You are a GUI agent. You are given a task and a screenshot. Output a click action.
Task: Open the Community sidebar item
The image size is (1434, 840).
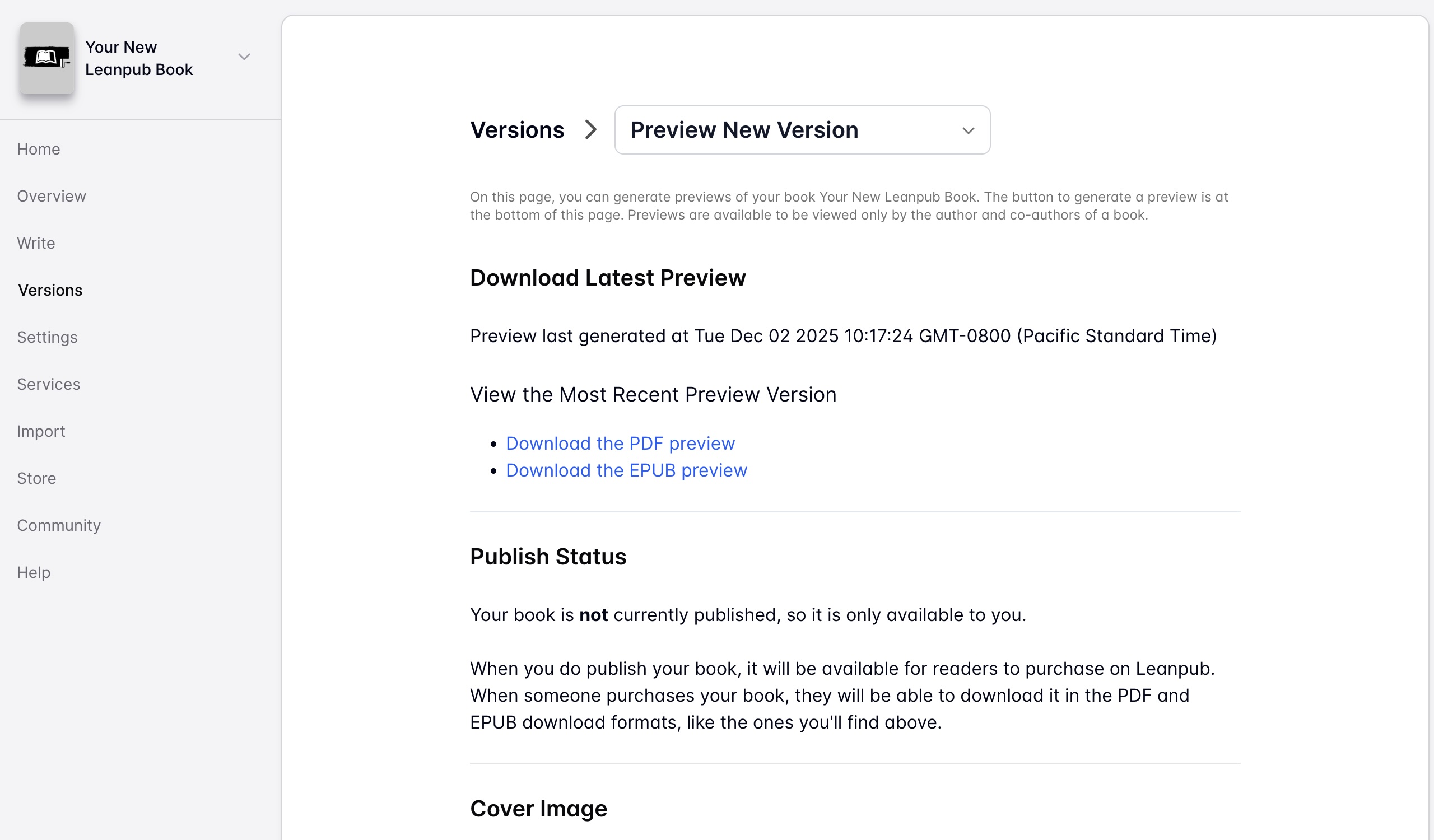pos(59,525)
